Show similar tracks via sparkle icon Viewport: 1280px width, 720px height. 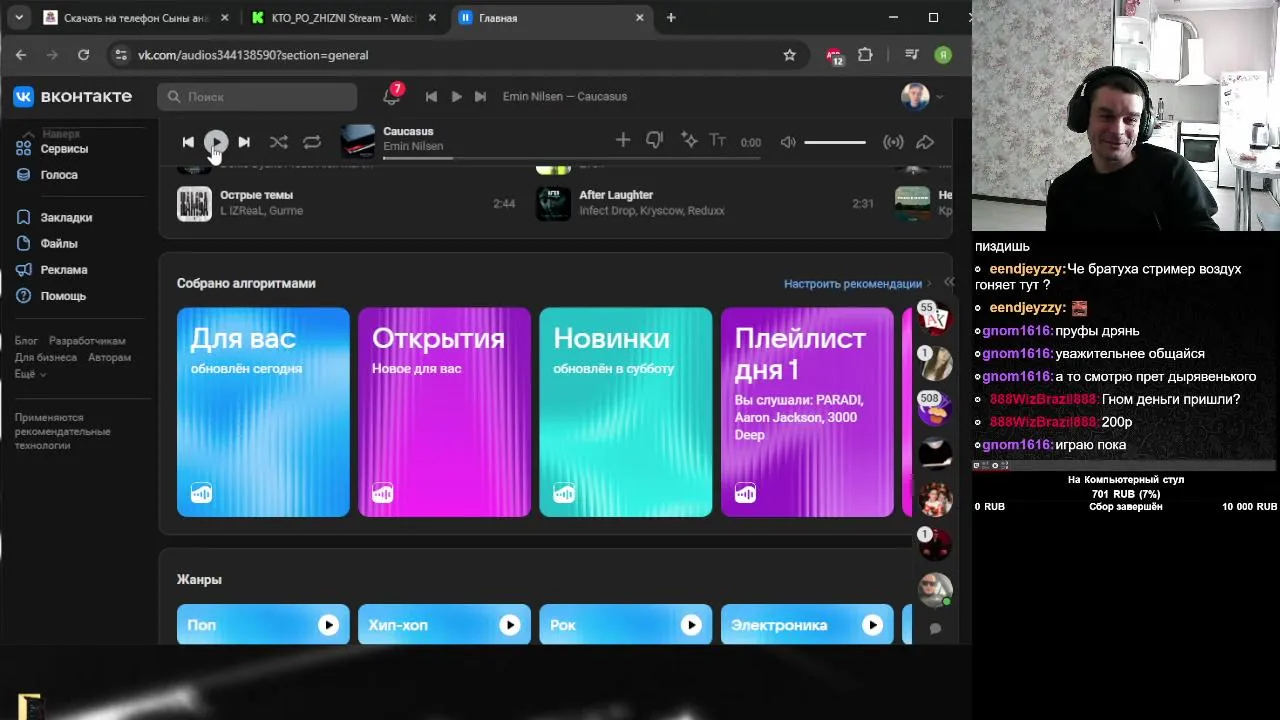pyautogui.click(x=689, y=140)
